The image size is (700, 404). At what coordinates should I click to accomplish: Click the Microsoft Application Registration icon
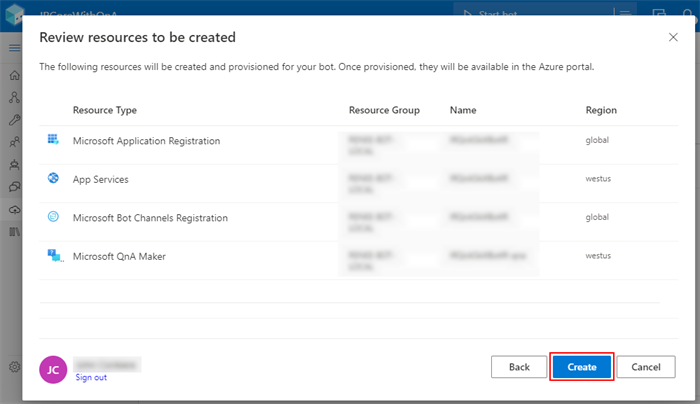pyautogui.click(x=54, y=140)
